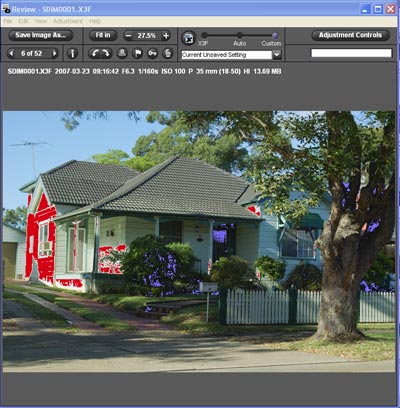Delete image with the trash icon
The width and height of the screenshot is (400, 408).
pos(168,53)
